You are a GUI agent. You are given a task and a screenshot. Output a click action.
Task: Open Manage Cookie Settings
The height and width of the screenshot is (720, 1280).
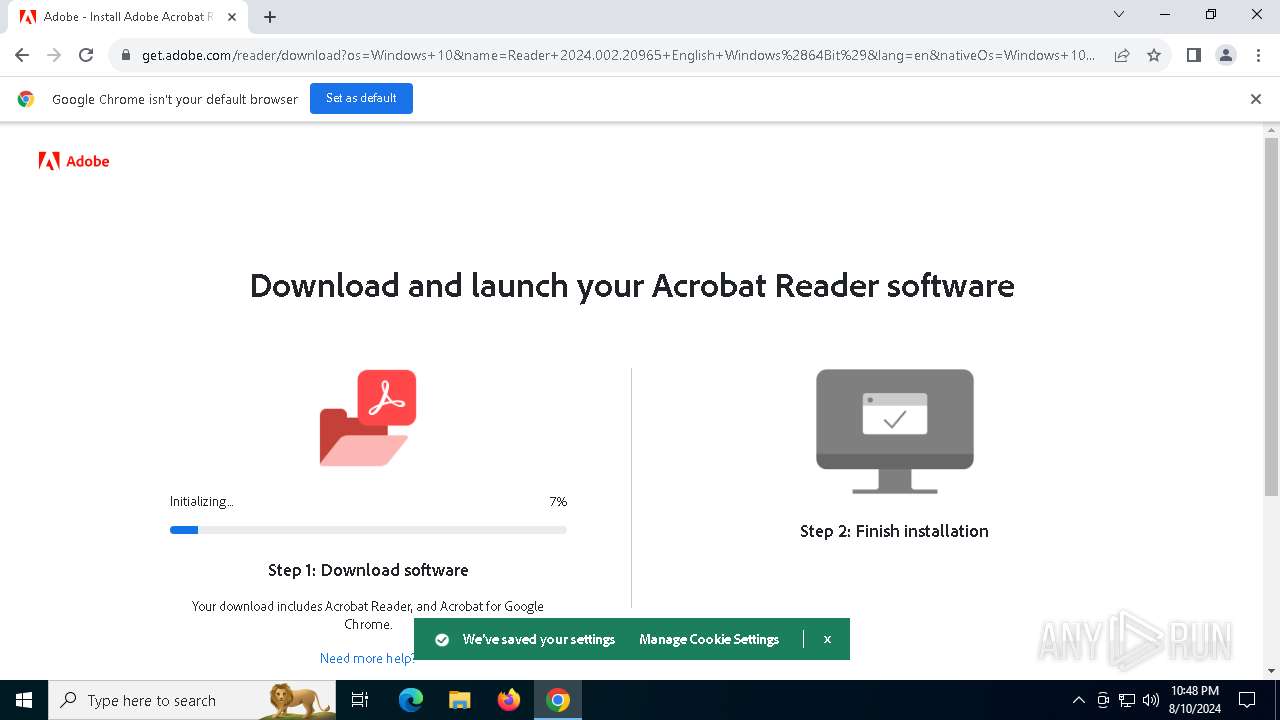(x=709, y=639)
